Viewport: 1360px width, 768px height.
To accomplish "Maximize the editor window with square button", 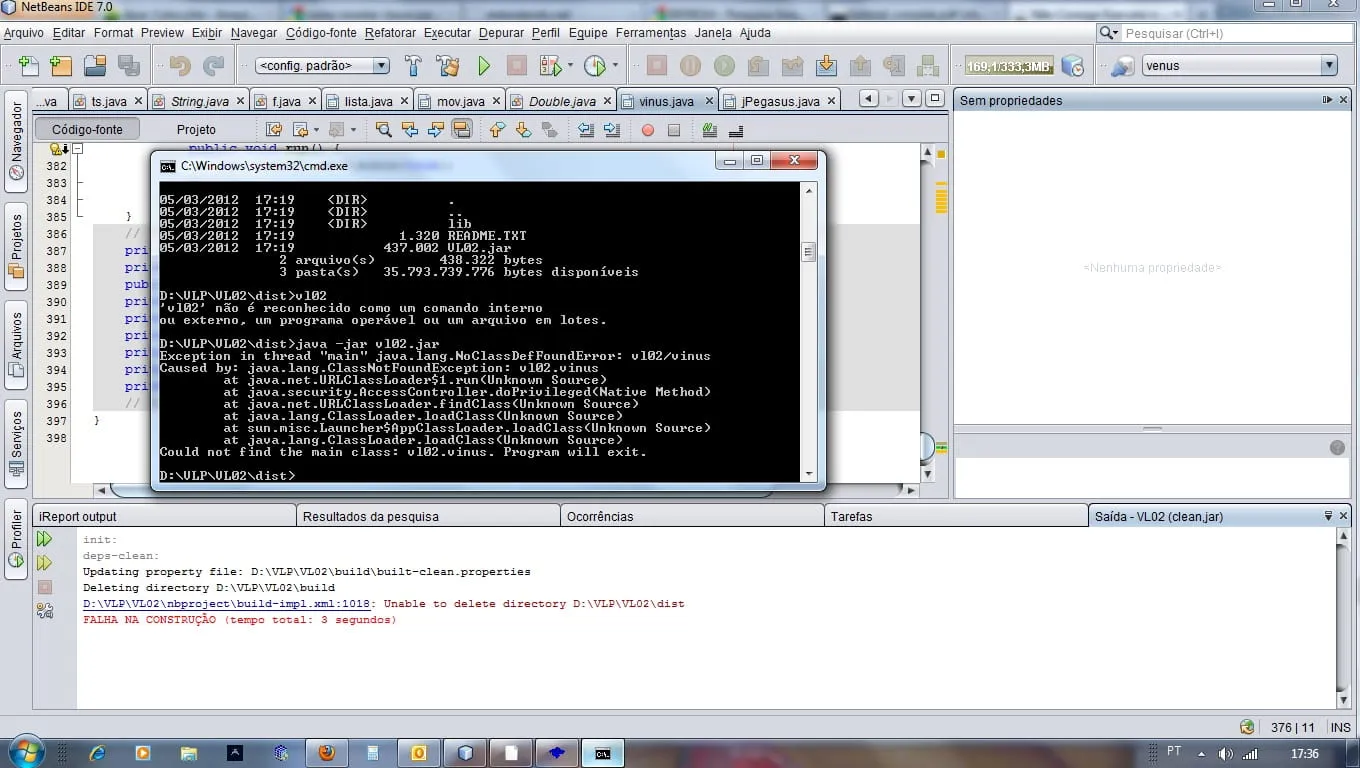I will click(935, 99).
